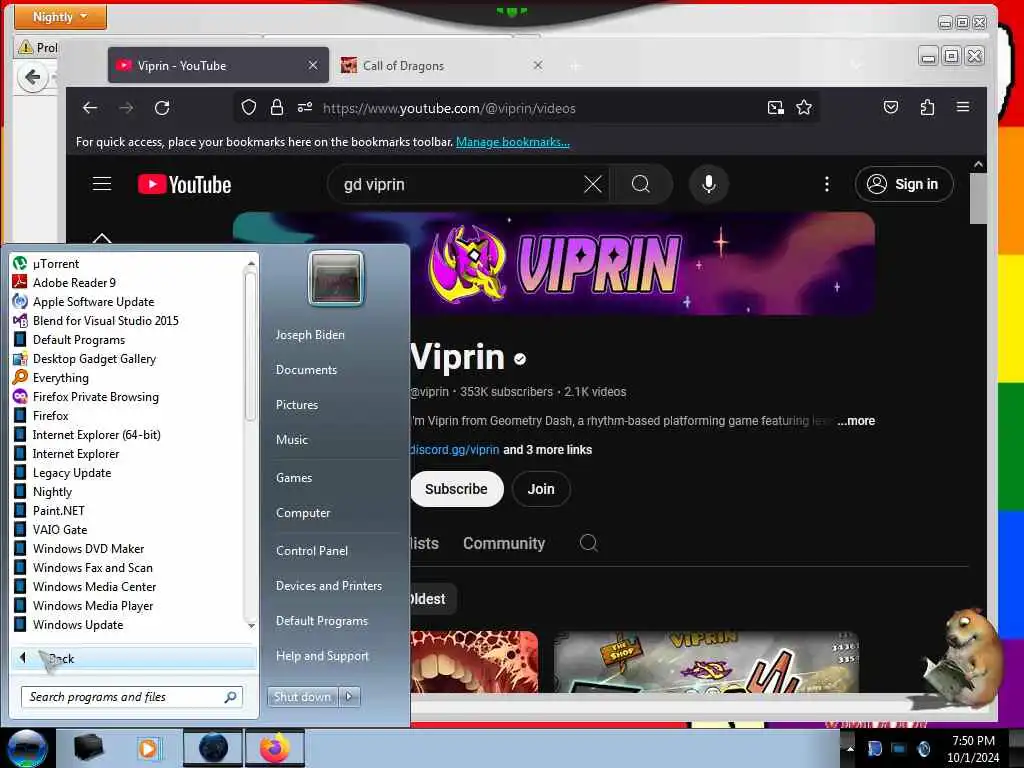This screenshot has width=1024, height=768.
Task: Click the YouTube search magnifier button
Action: tap(641, 184)
